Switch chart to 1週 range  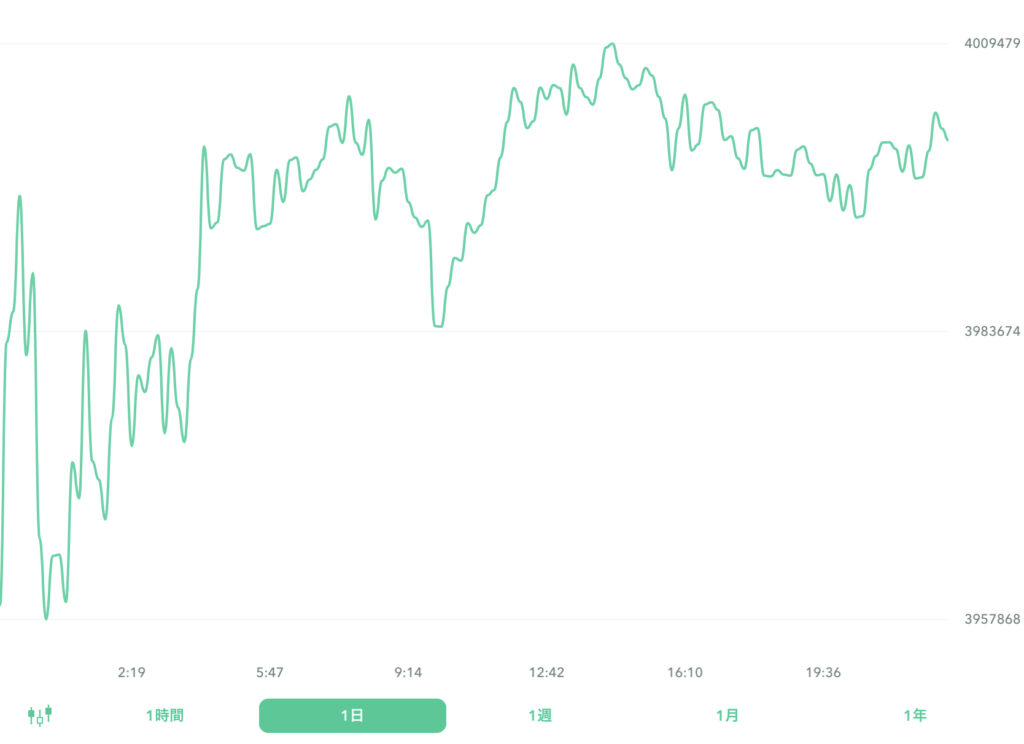(540, 715)
